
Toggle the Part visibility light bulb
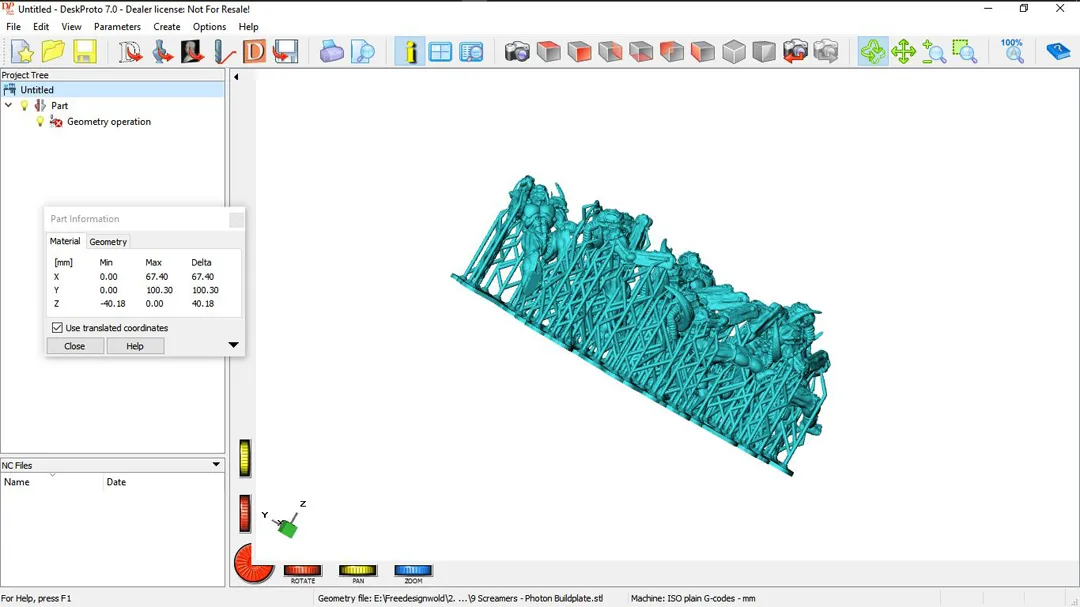coord(25,106)
